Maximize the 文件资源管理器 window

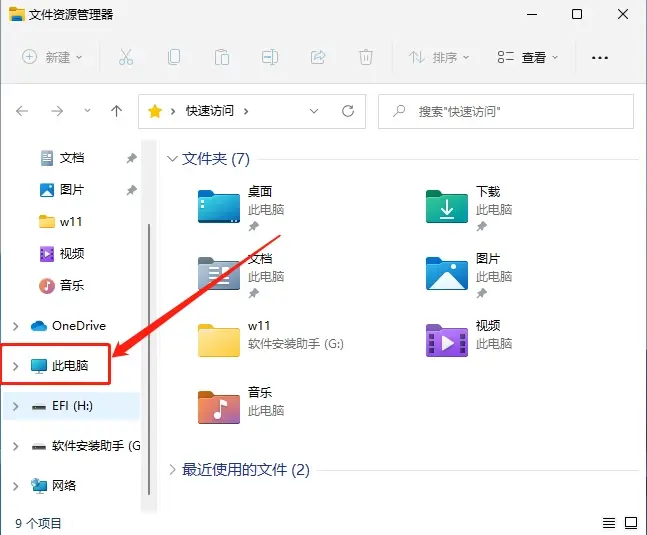coord(577,14)
